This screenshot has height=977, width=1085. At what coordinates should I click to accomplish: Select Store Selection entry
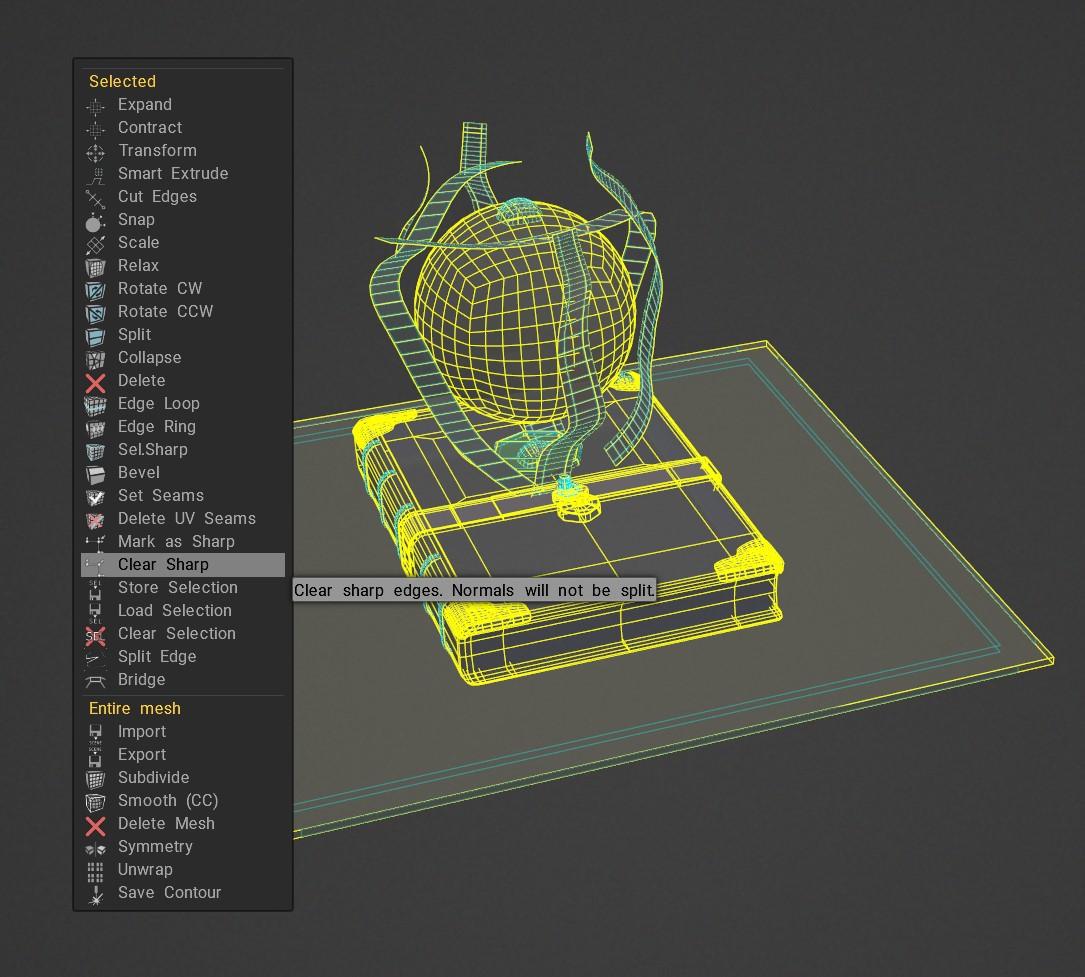(177, 588)
